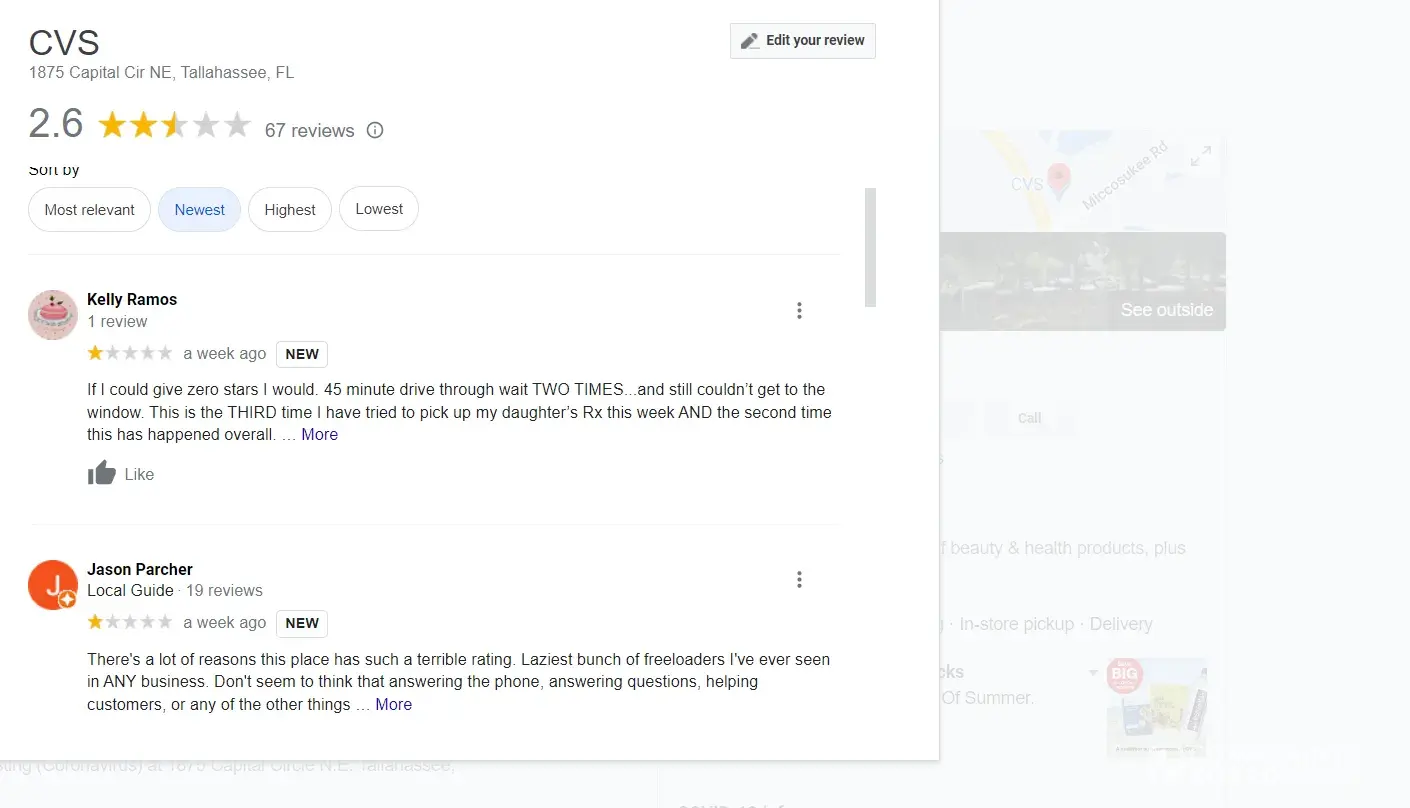Image resolution: width=1410 pixels, height=808 pixels.
Task: Click the Call button in background page
Action: [x=1030, y=418]
